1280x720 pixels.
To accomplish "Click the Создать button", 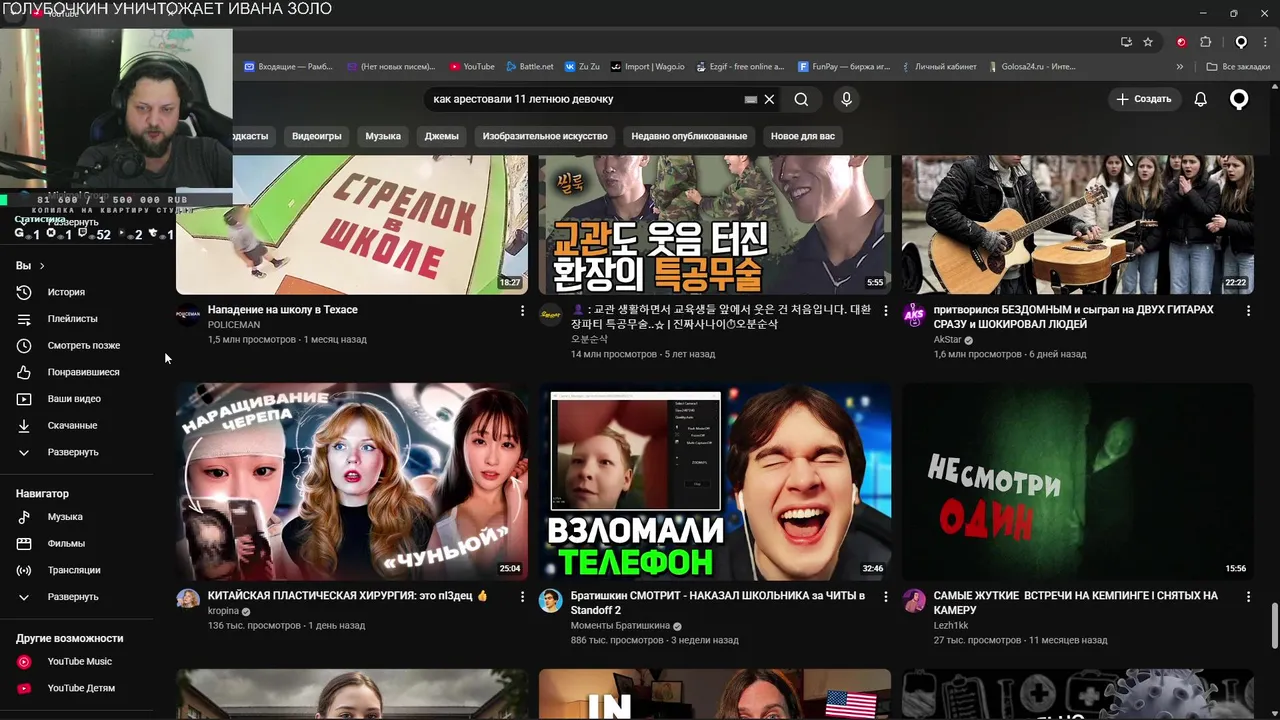I will [1144, 99].
